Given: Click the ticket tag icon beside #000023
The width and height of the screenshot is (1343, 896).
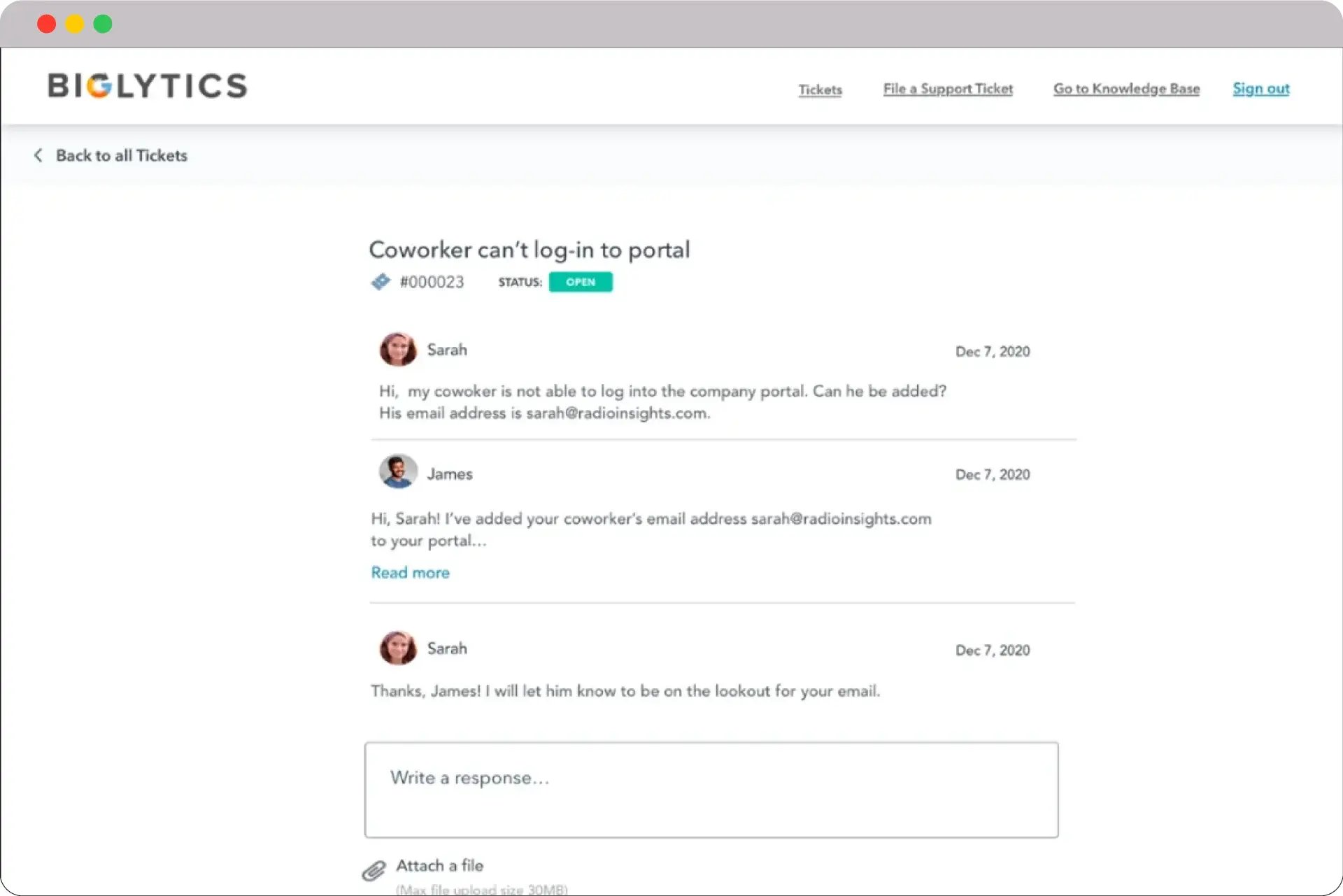Looking at the screenshot, I should click(x=381, y=282).
